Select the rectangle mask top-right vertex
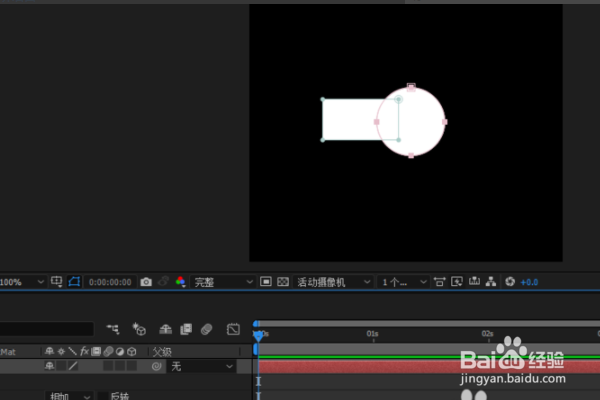600x400 pixels. (398, 100)
